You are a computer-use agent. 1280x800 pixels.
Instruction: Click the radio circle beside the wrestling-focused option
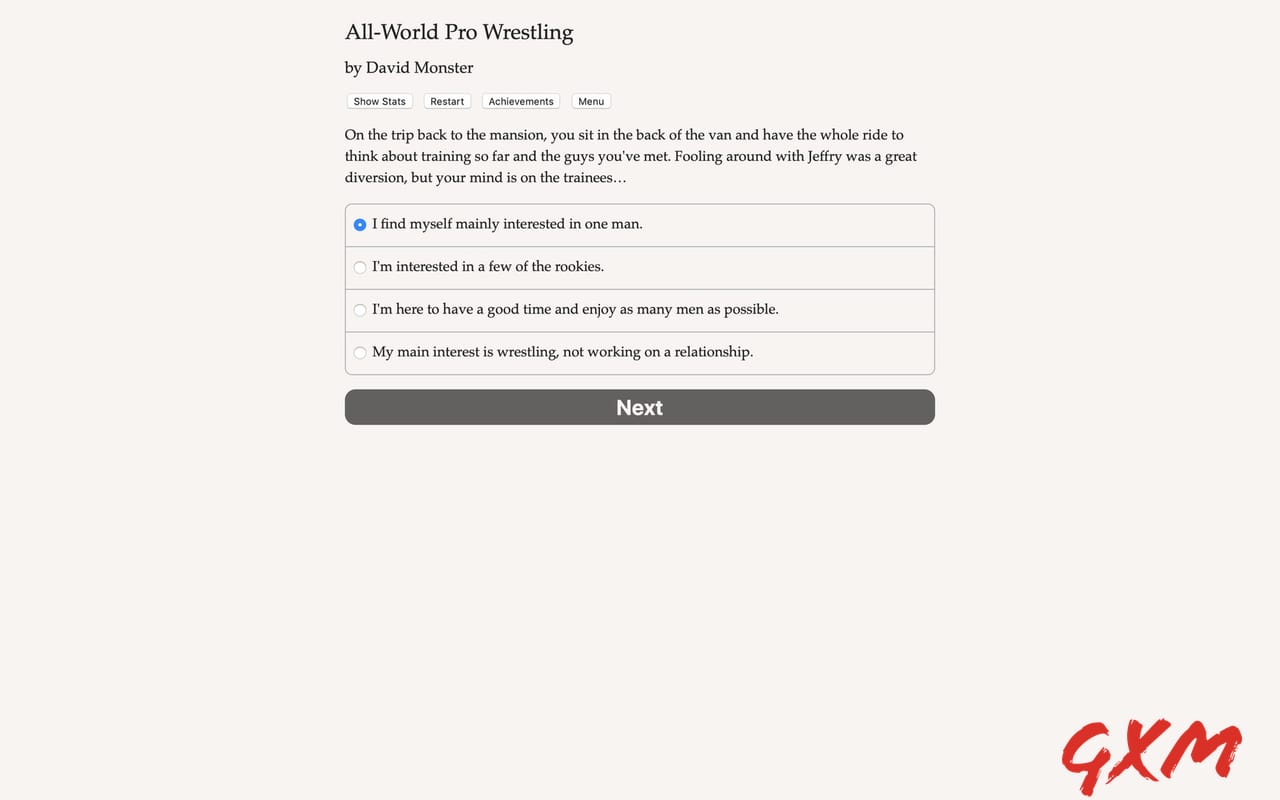(x=360, y=352)
